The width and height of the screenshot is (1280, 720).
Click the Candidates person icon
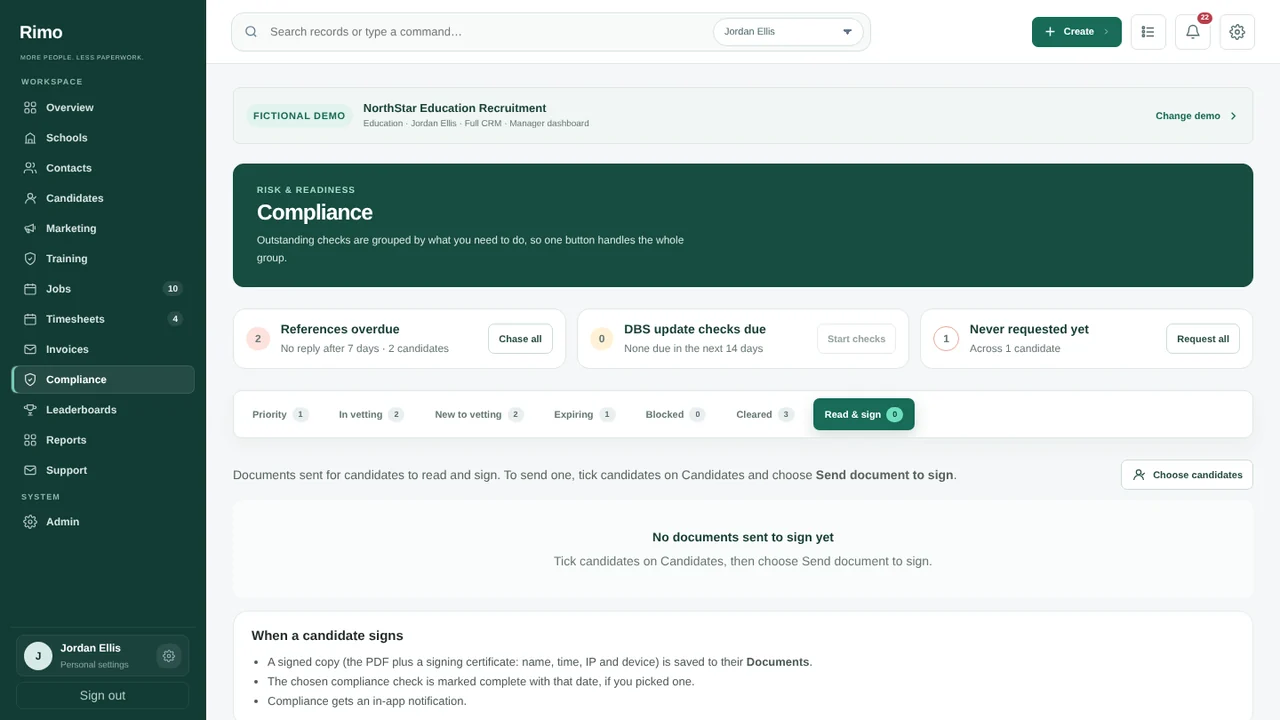pos(30,198)
